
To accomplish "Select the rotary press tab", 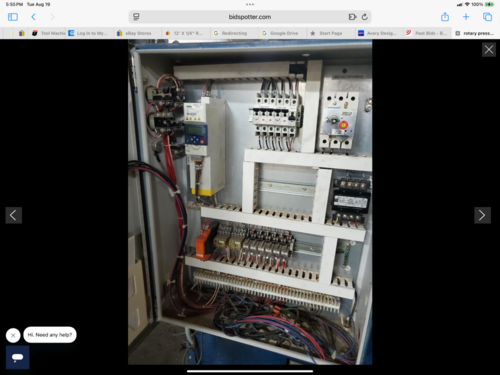I will [x=476, y=33].
